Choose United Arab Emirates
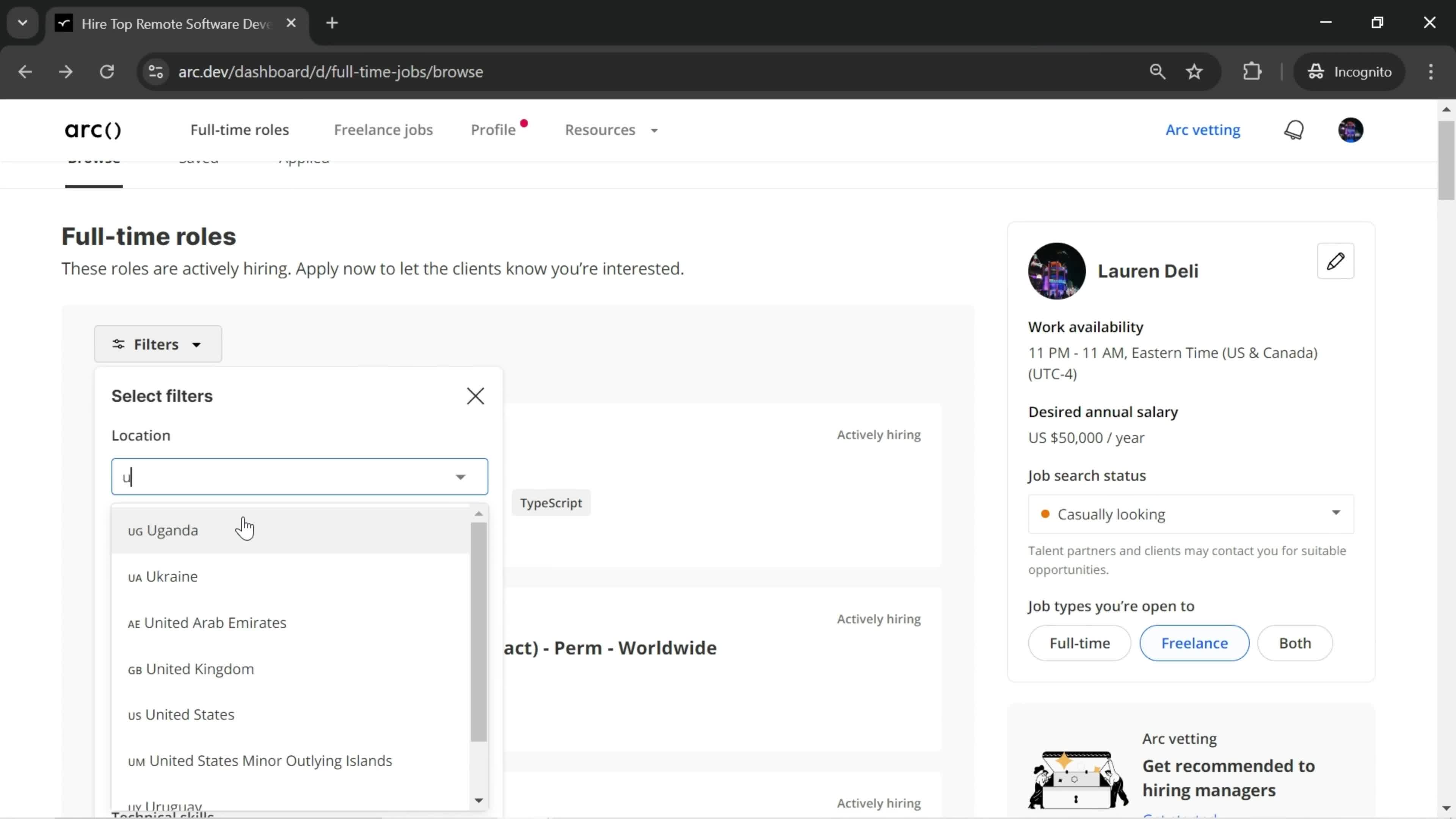 click(290, 623)
